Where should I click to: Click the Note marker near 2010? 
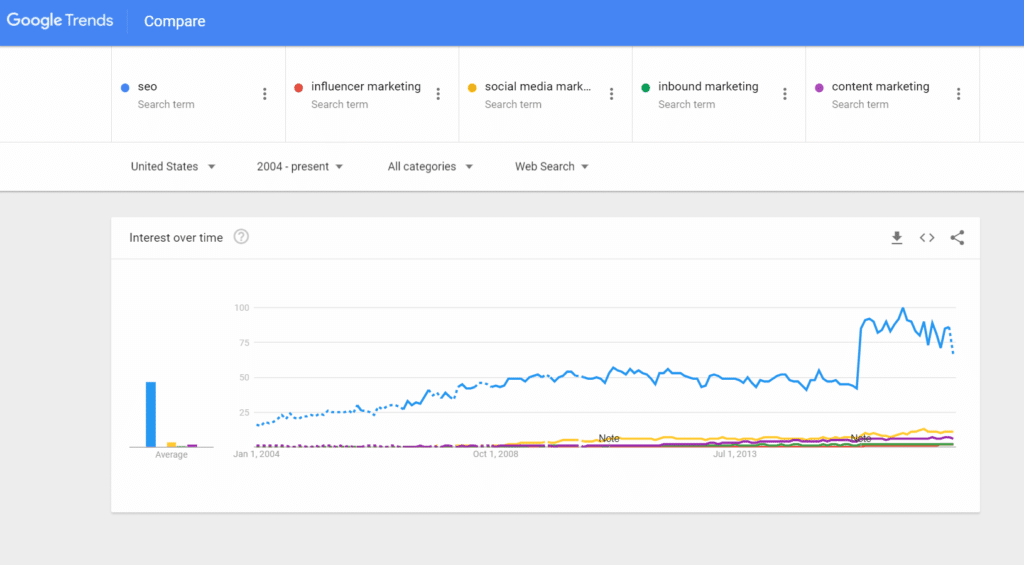coord(609,438)
